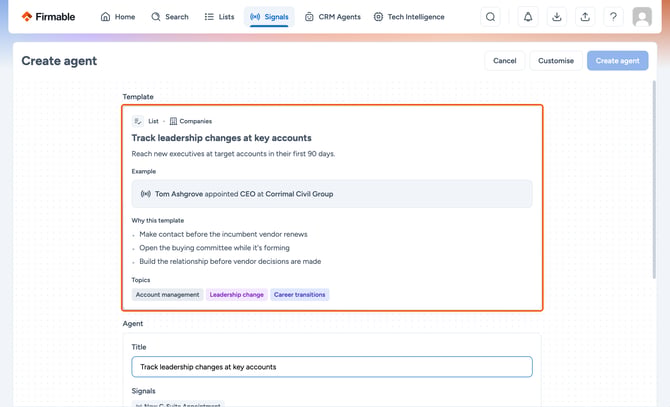Click the Tom Ashgrove name in example
The image size is (670, 407).
(179, 194)
